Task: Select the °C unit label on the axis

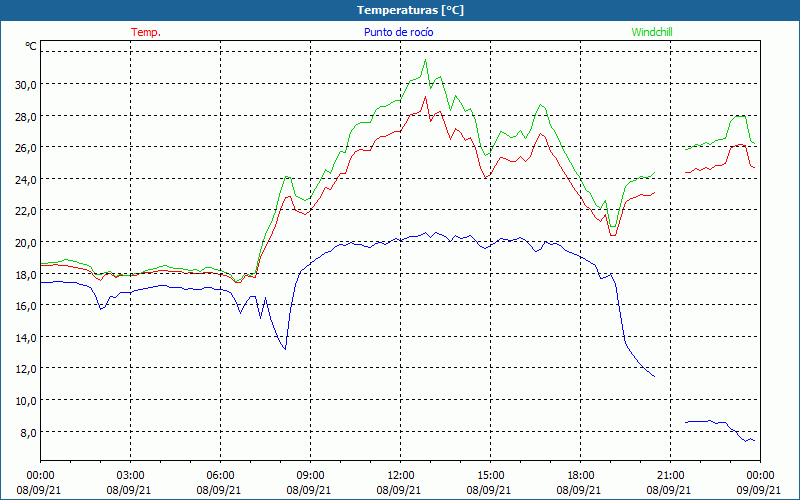Action: tap(31, 46)
